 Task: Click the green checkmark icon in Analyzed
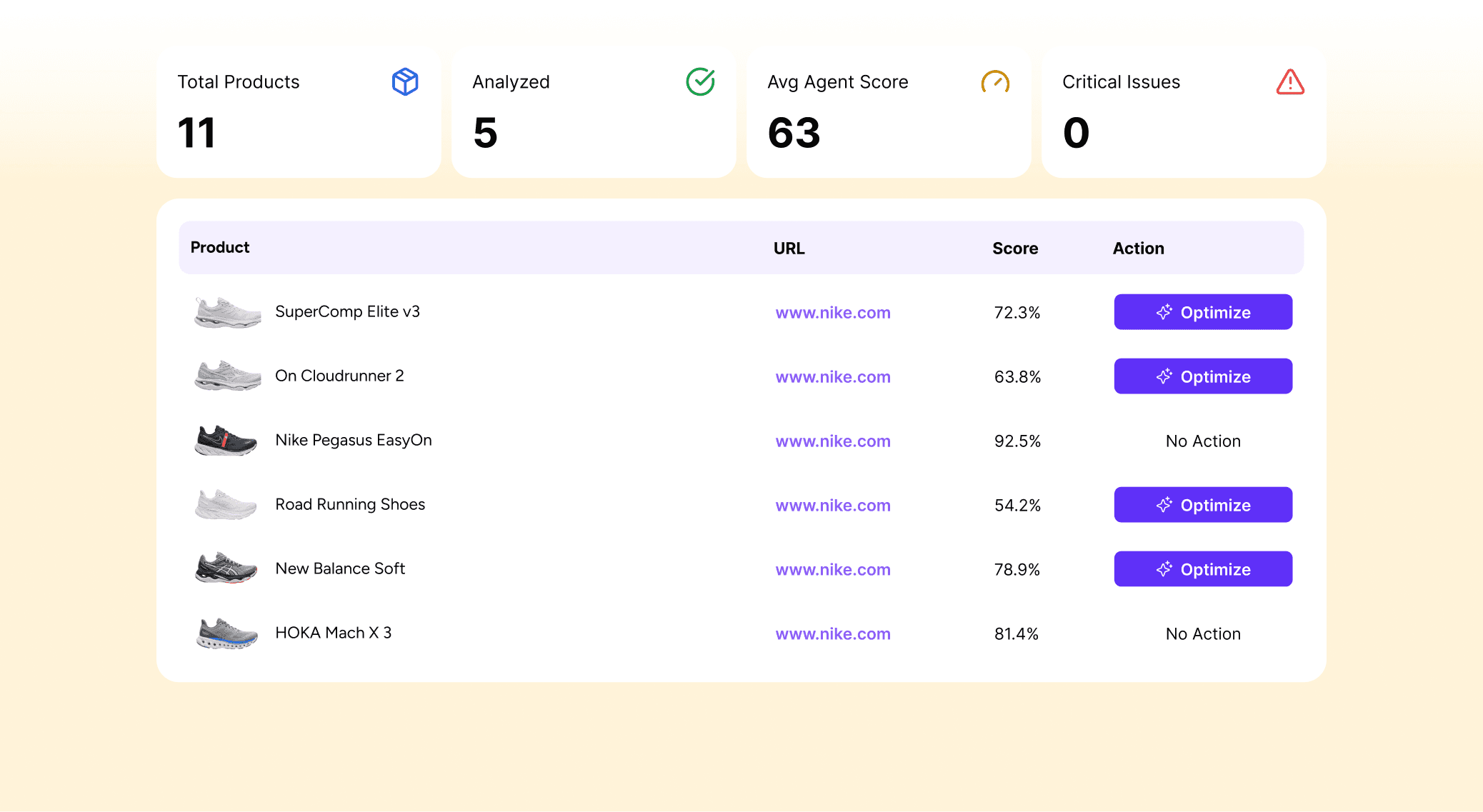[x=700, y=82]
